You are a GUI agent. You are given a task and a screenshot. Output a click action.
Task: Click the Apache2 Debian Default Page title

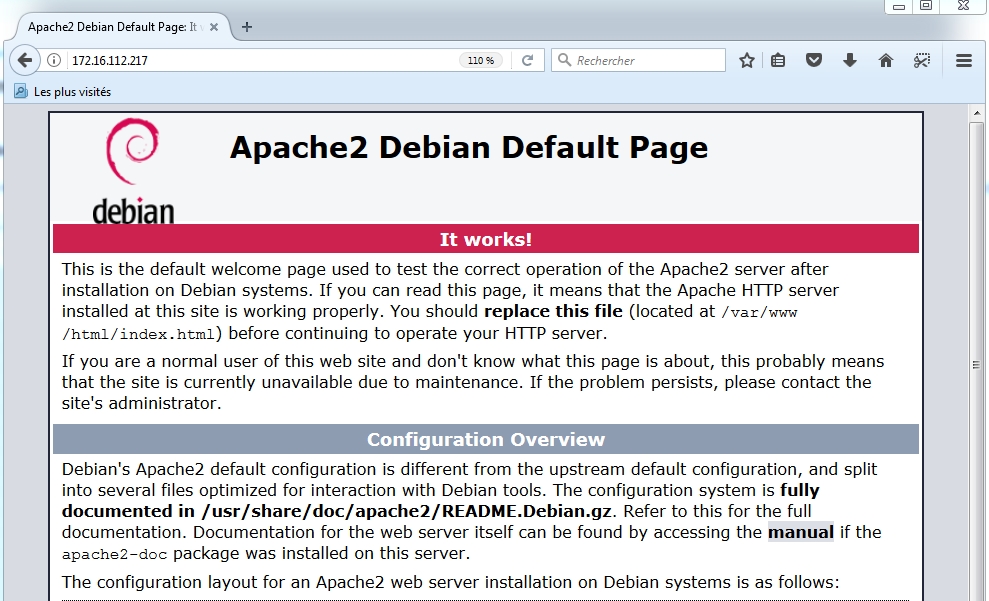click(x=469, y=148)
